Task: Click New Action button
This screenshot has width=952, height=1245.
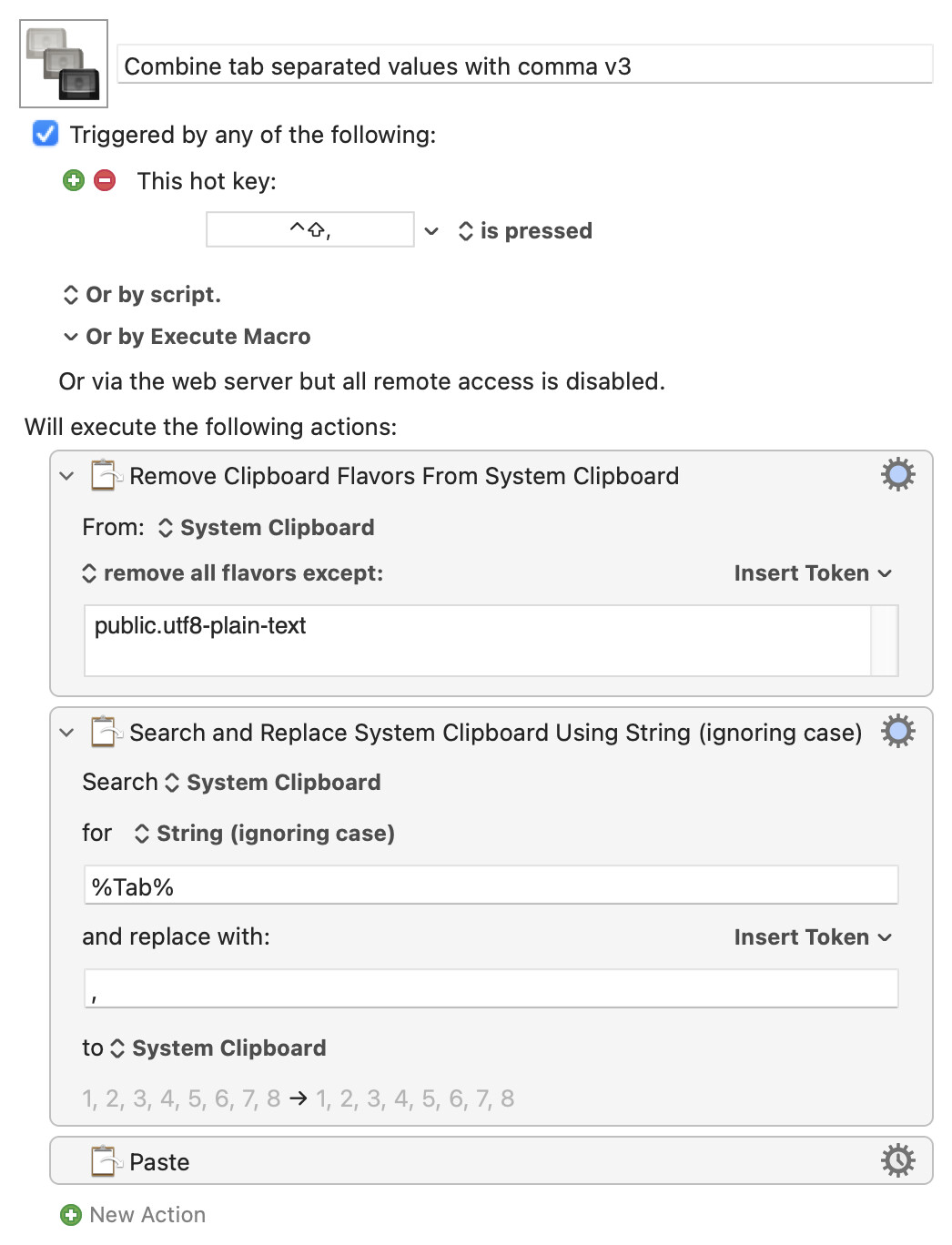Action: pos(147,1215)
